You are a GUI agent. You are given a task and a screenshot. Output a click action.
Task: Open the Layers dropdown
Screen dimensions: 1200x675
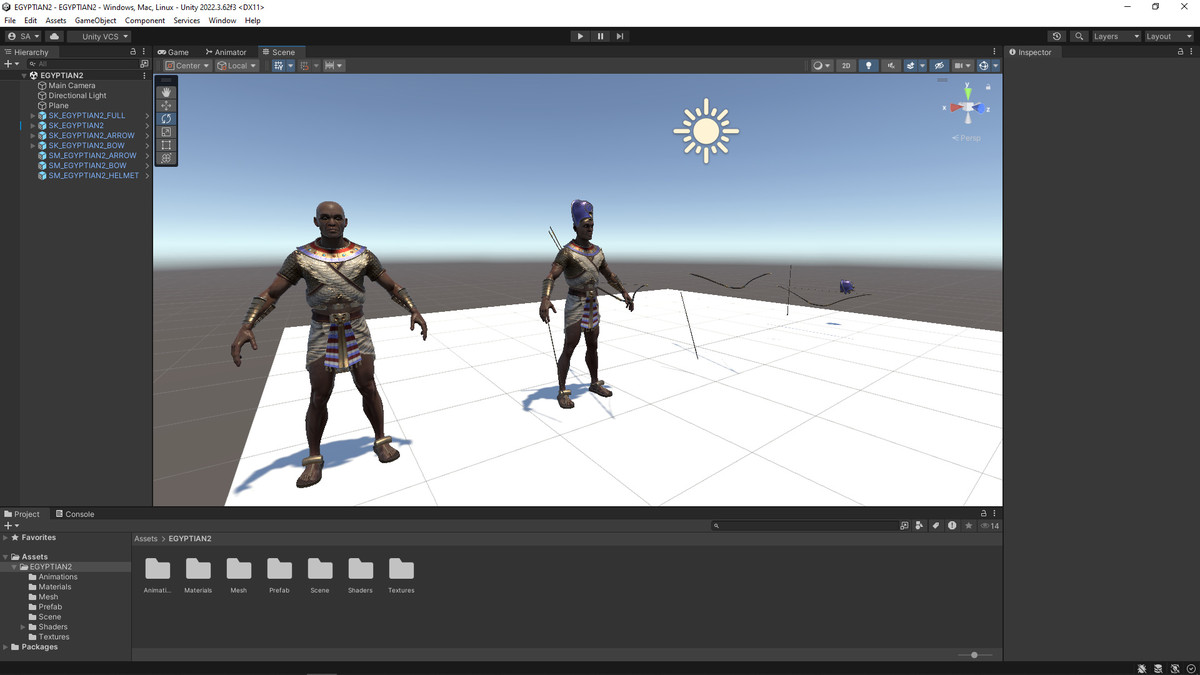(x=1115, y=36)
